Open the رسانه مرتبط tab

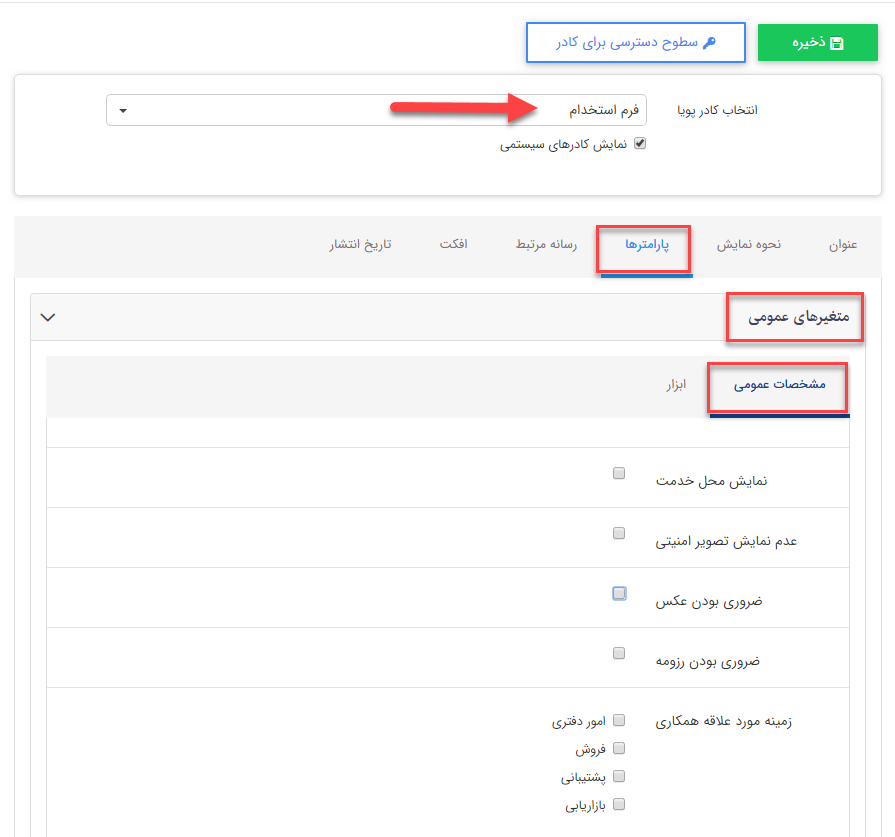(544, 244)
